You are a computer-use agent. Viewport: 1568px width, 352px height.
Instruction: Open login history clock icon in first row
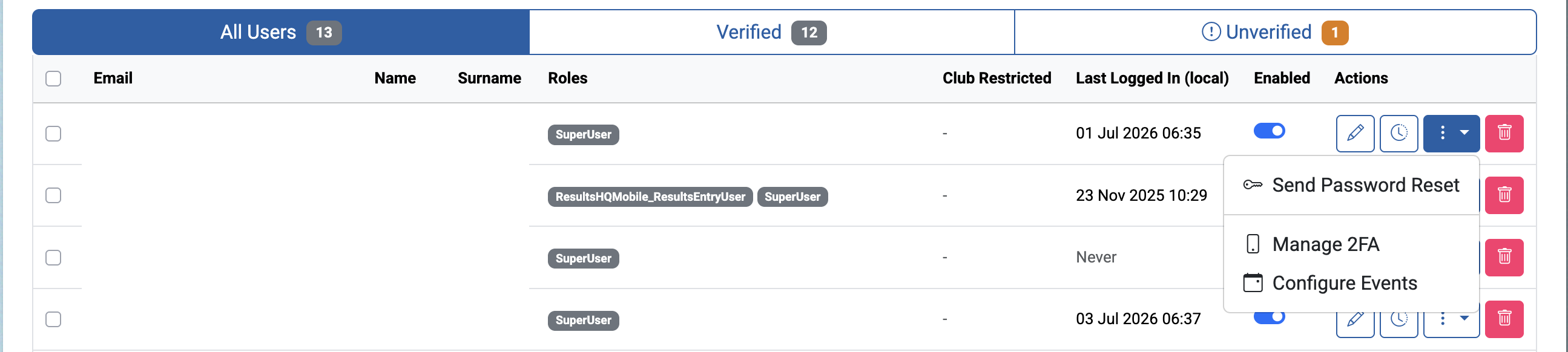(x=1398, y=133)
